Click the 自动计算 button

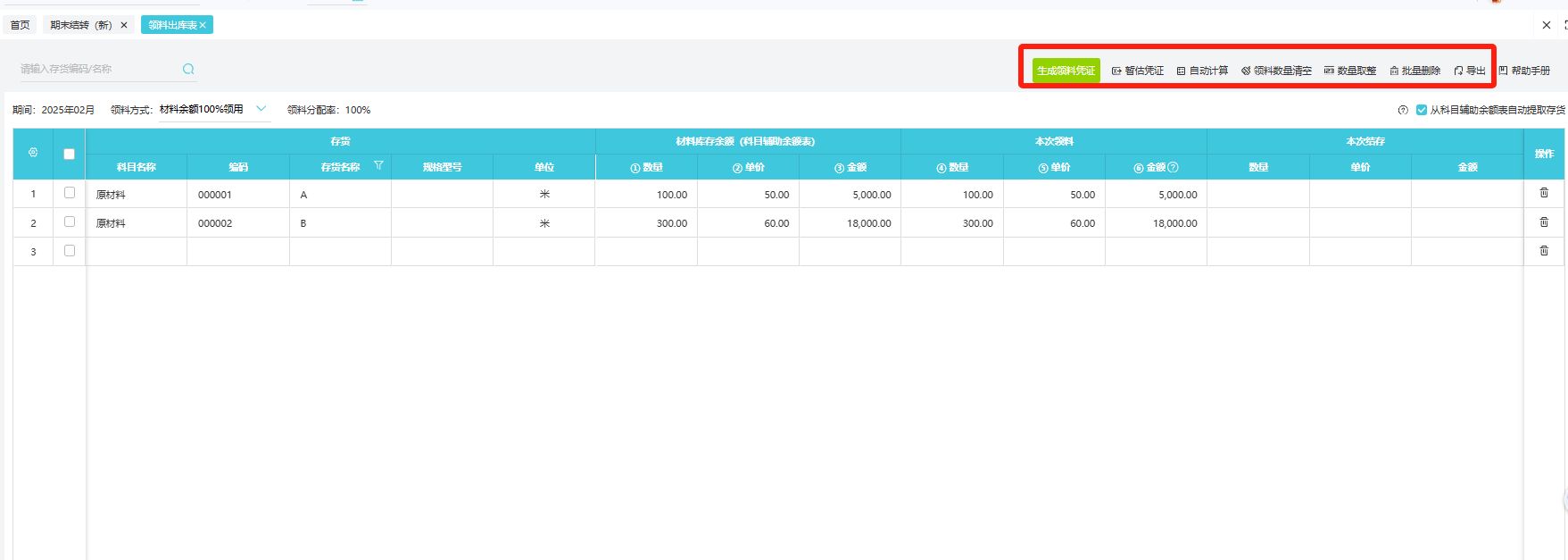tap(1202, 71)
